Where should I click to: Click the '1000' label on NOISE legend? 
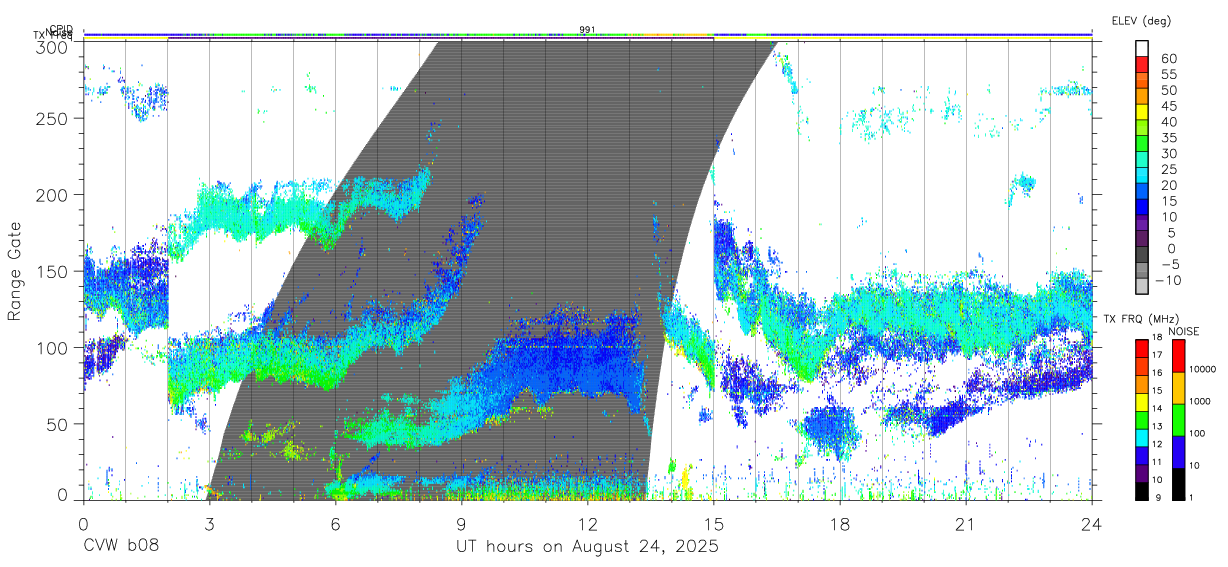[1199, 402]
